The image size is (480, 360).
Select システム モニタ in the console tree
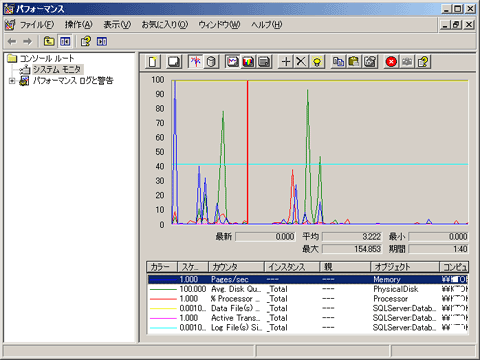[57, 69]
